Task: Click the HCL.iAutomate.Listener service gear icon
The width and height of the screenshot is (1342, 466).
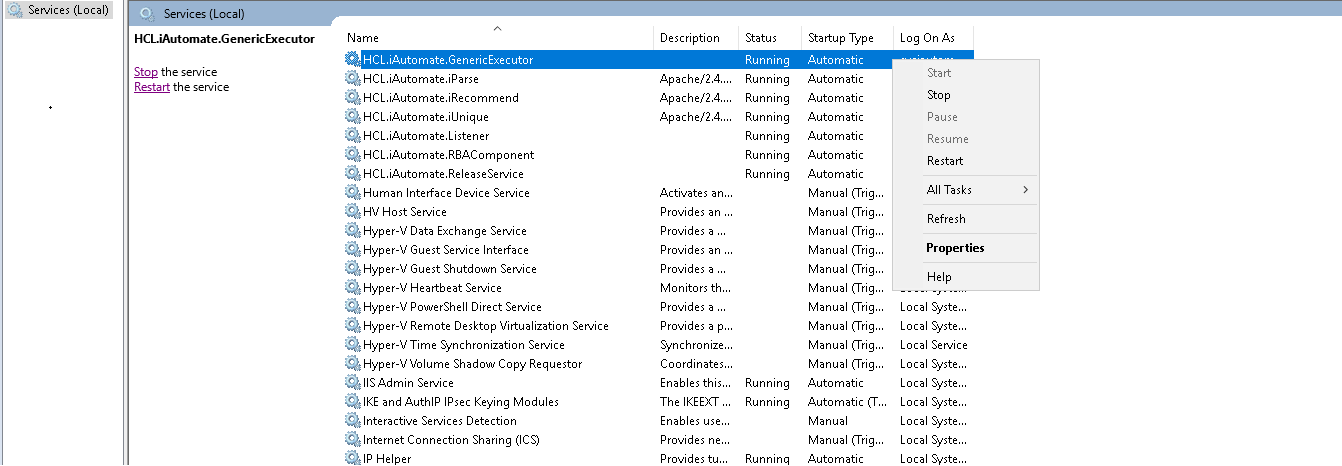Action: tap(352, 136)
